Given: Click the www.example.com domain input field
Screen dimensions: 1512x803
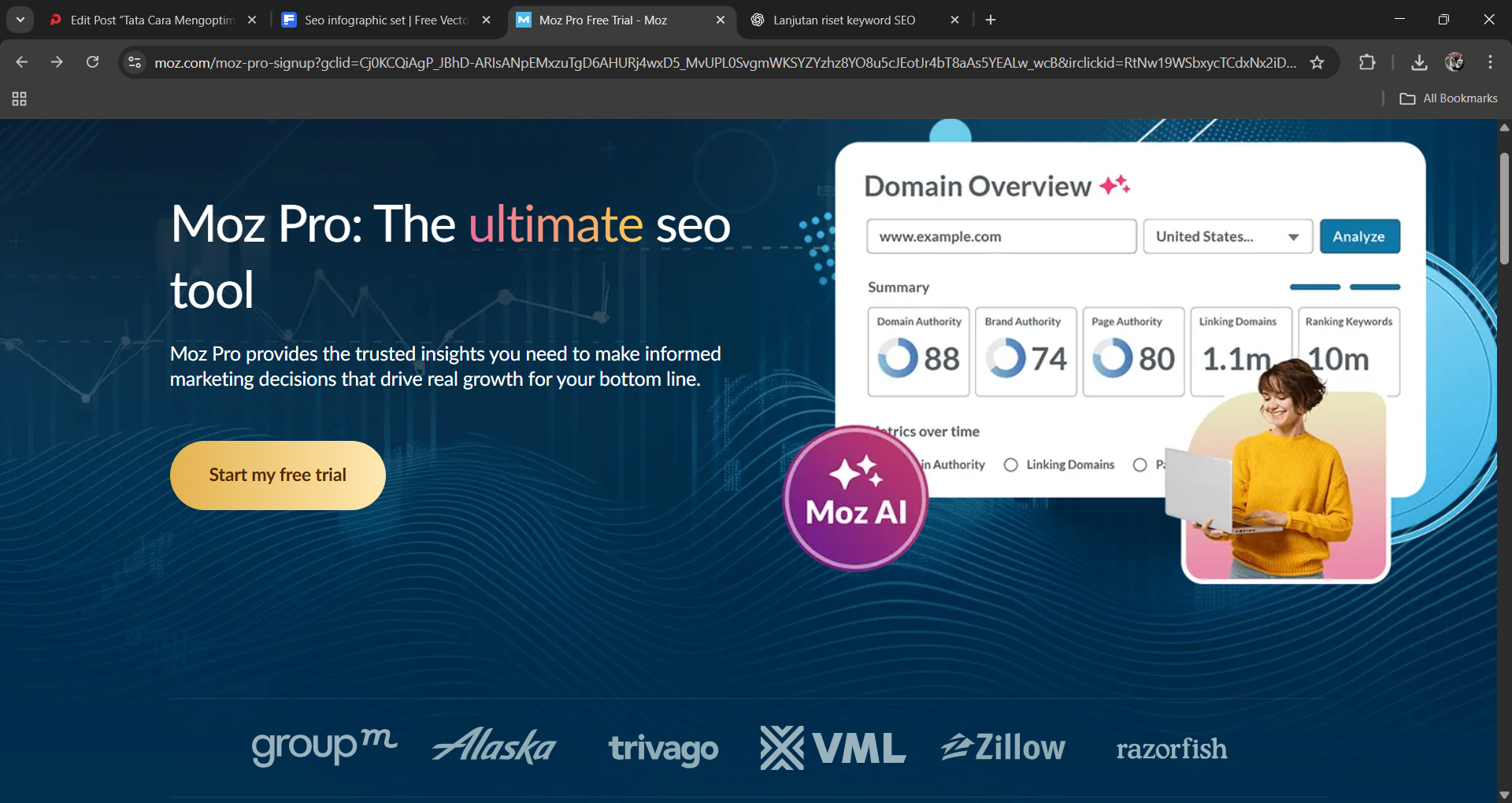Looking at the screenshot, I should coord(1001,236).
